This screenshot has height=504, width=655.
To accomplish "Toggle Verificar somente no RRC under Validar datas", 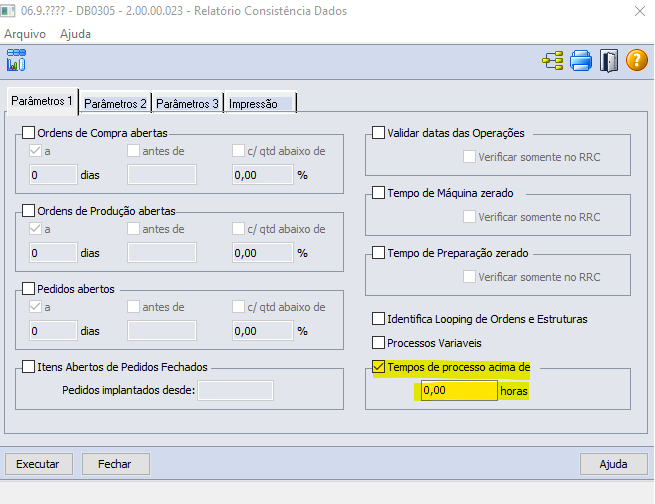I will tap(469, 157).
